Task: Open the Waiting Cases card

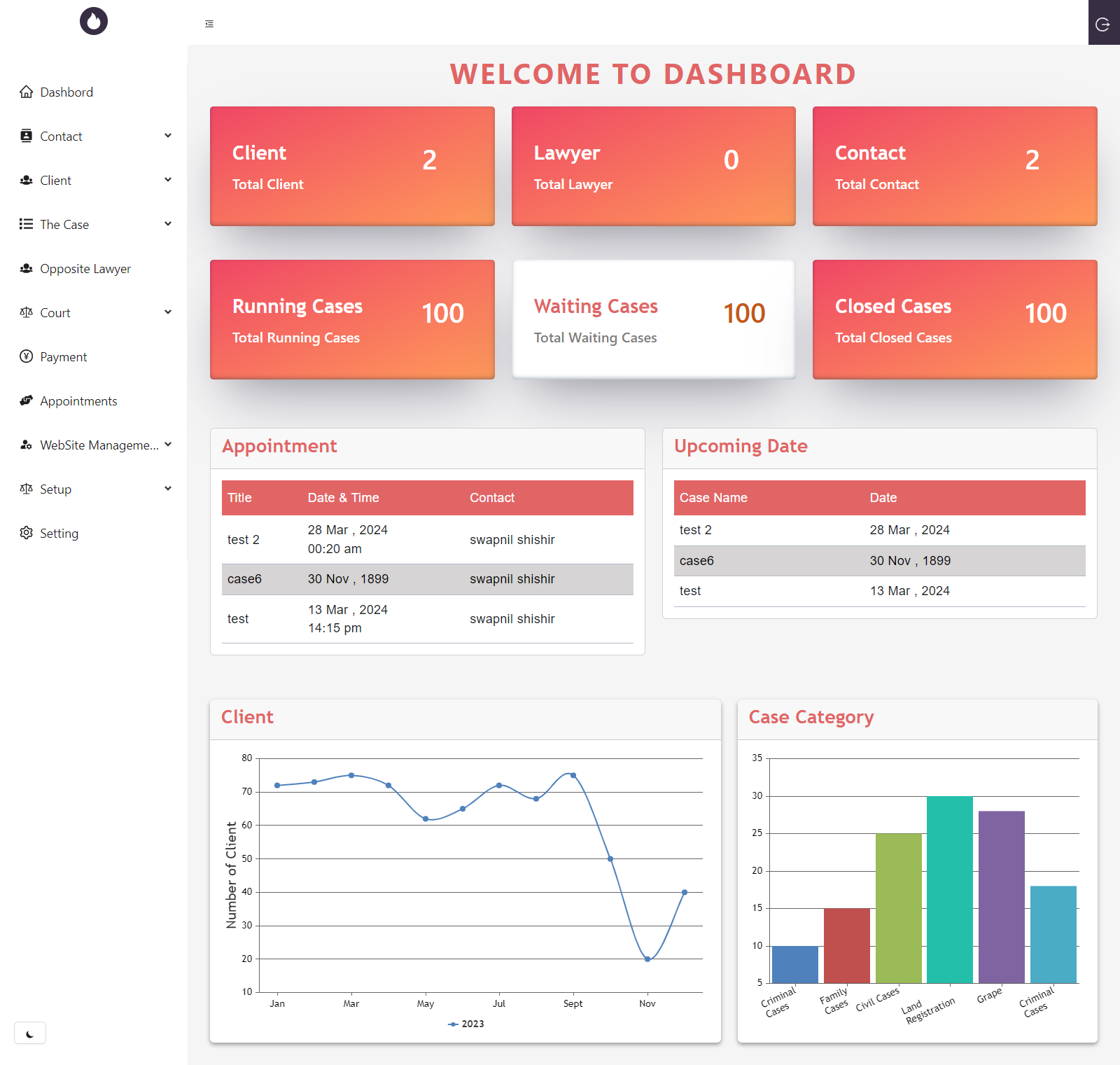Action: (653, 320)
